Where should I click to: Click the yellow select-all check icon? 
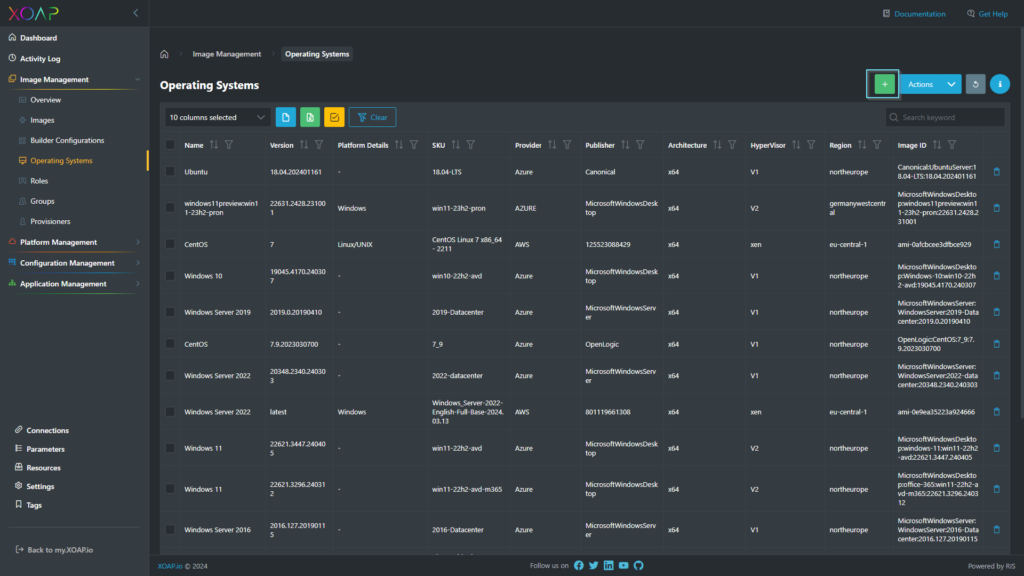tap(334, 118)
